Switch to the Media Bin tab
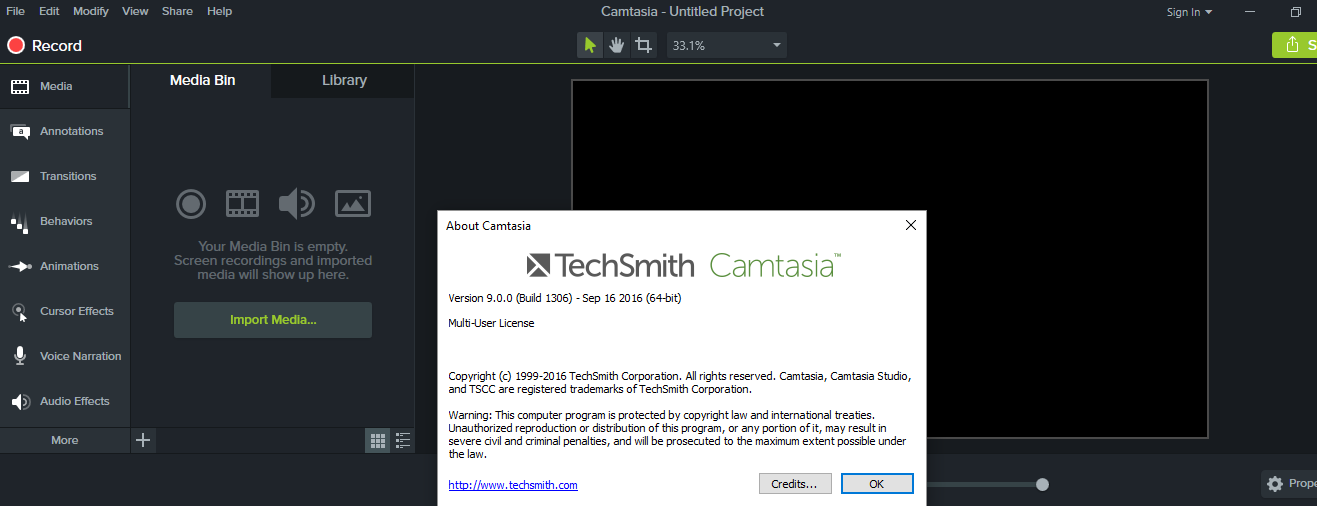Viewport: 1317px width, 506px height. 202,80
